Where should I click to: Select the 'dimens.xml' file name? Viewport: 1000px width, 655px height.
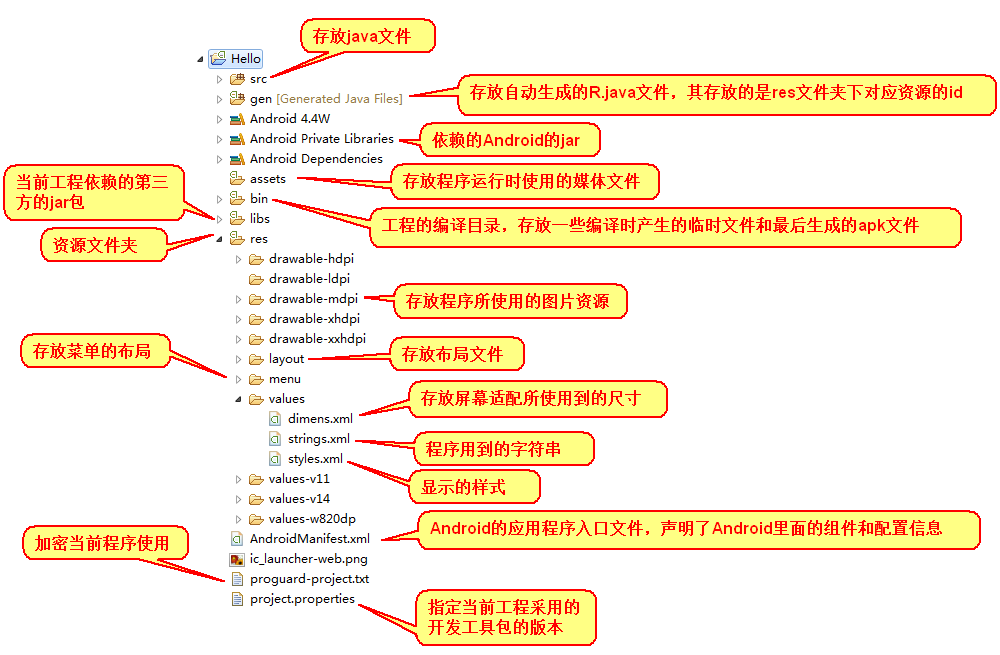(320, 419)
